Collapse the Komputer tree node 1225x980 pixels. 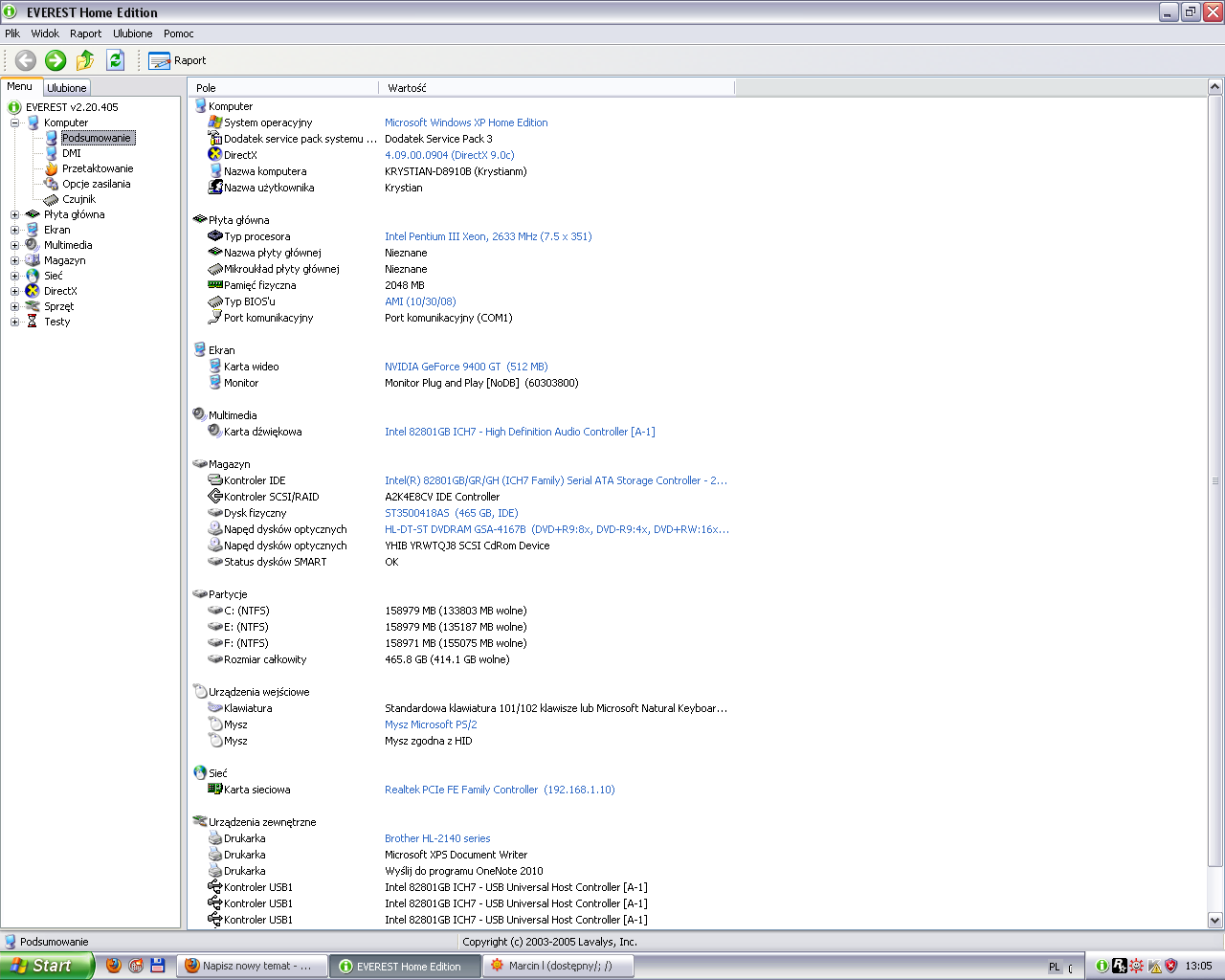pos(14,122)
